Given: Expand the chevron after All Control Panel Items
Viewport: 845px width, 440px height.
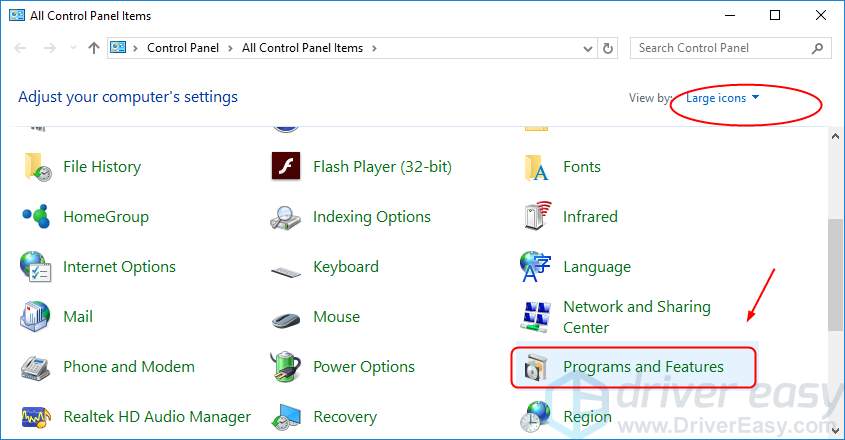Looking at the screenshot, I should point(374,48).
